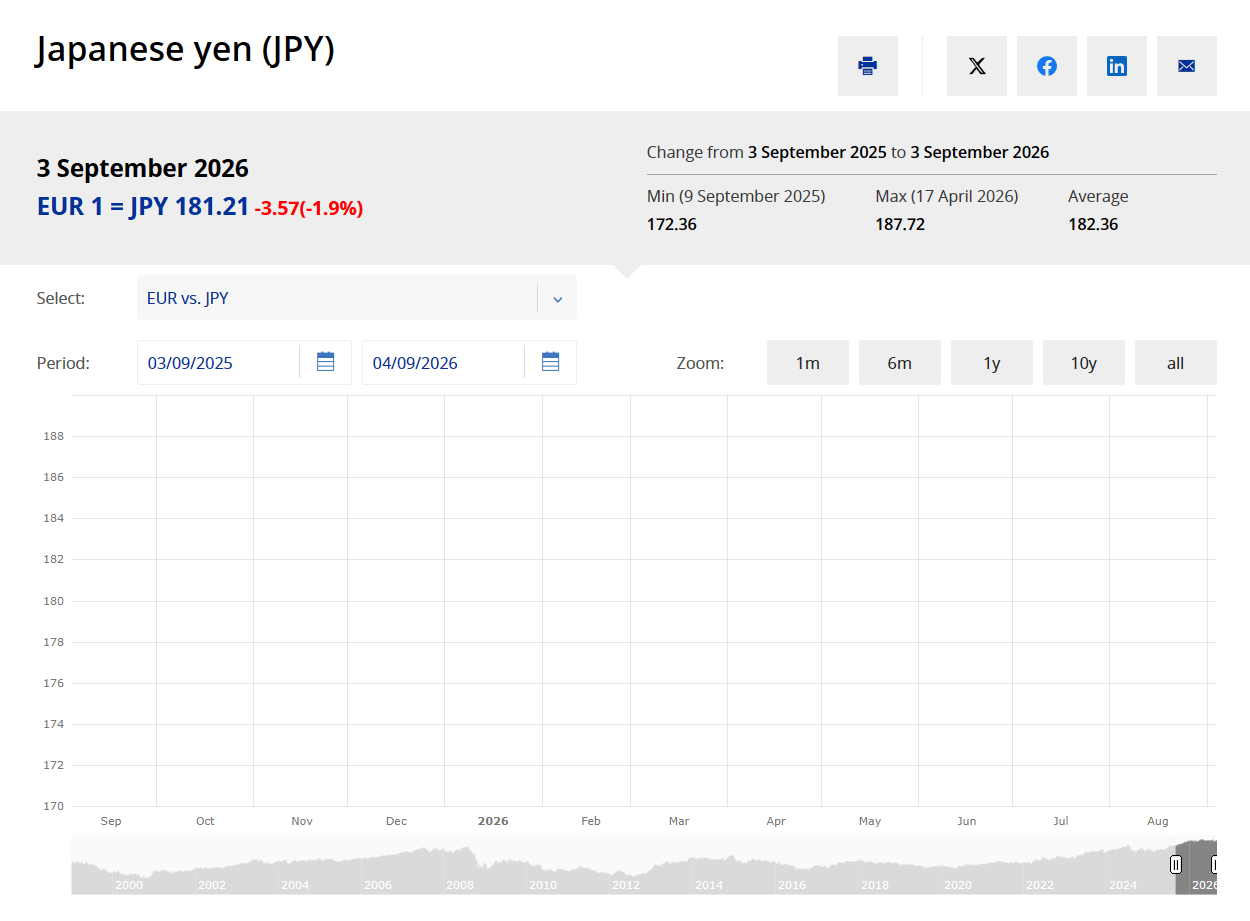Click the red change -3.57(-1.9%)

309,209
